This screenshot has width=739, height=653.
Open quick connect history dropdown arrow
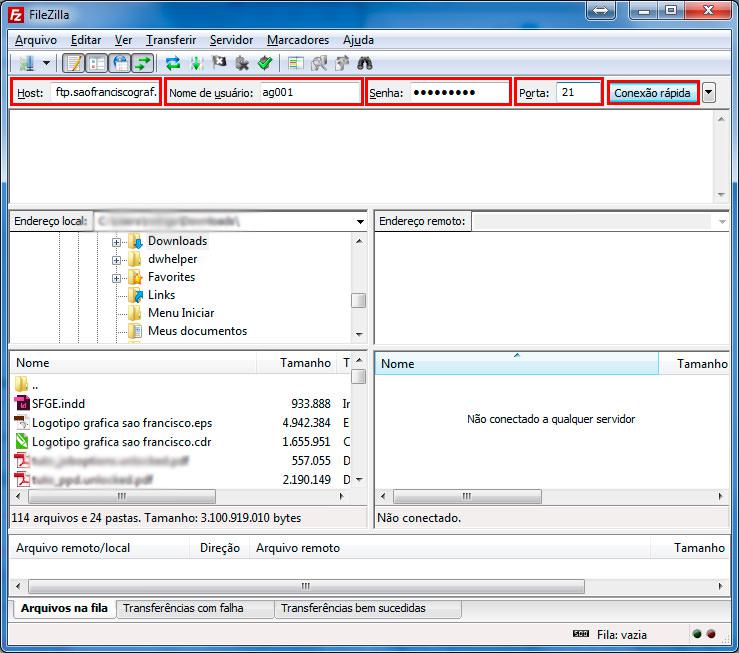(708, 92)
